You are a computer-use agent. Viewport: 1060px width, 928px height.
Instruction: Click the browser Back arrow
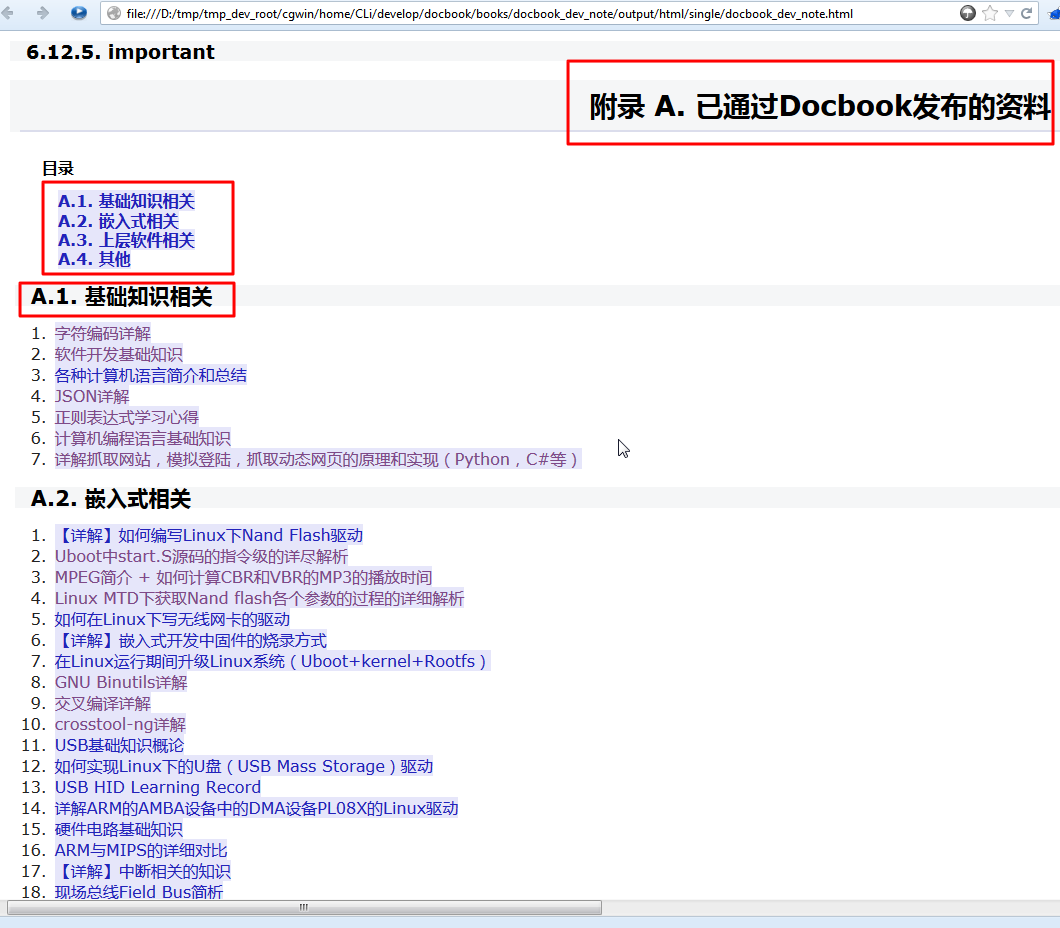point(8,13)
